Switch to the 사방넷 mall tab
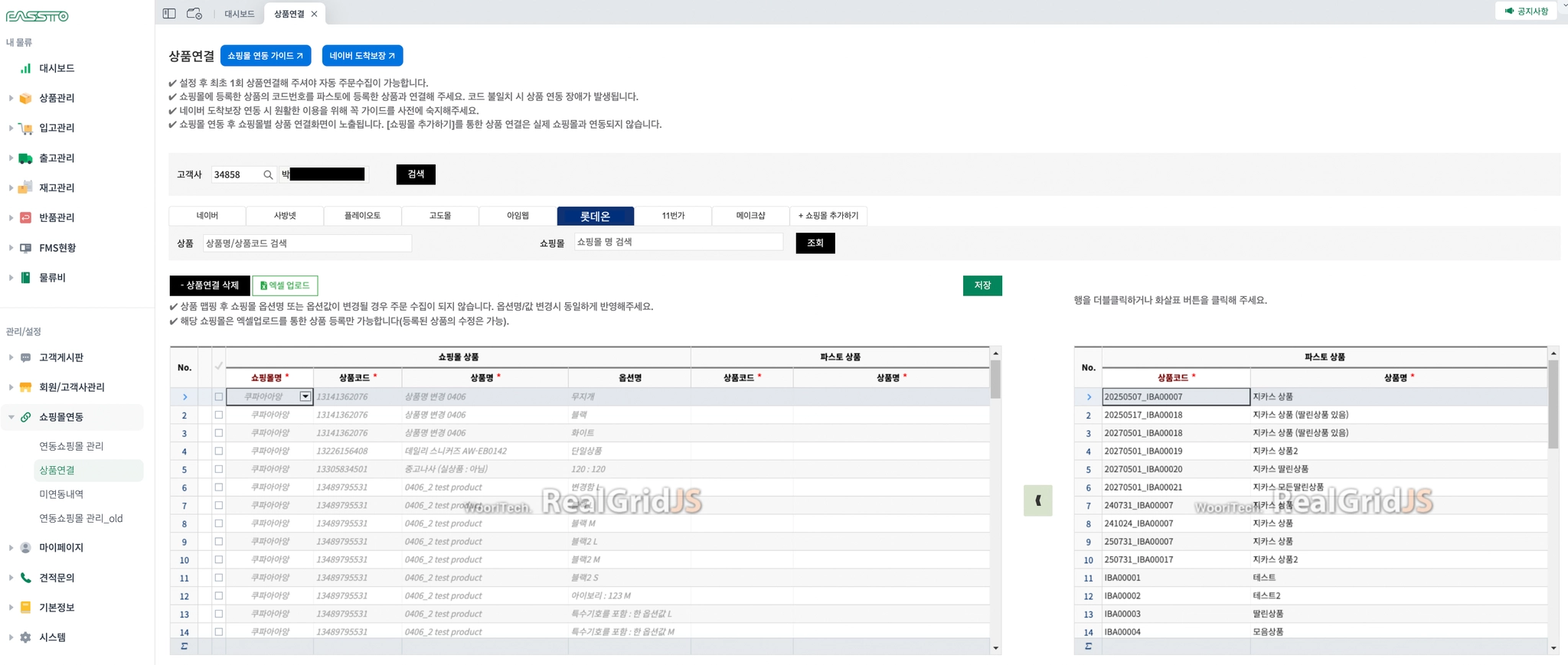The width and height of the screenshot is (1568, 665). tap(285, 216)
